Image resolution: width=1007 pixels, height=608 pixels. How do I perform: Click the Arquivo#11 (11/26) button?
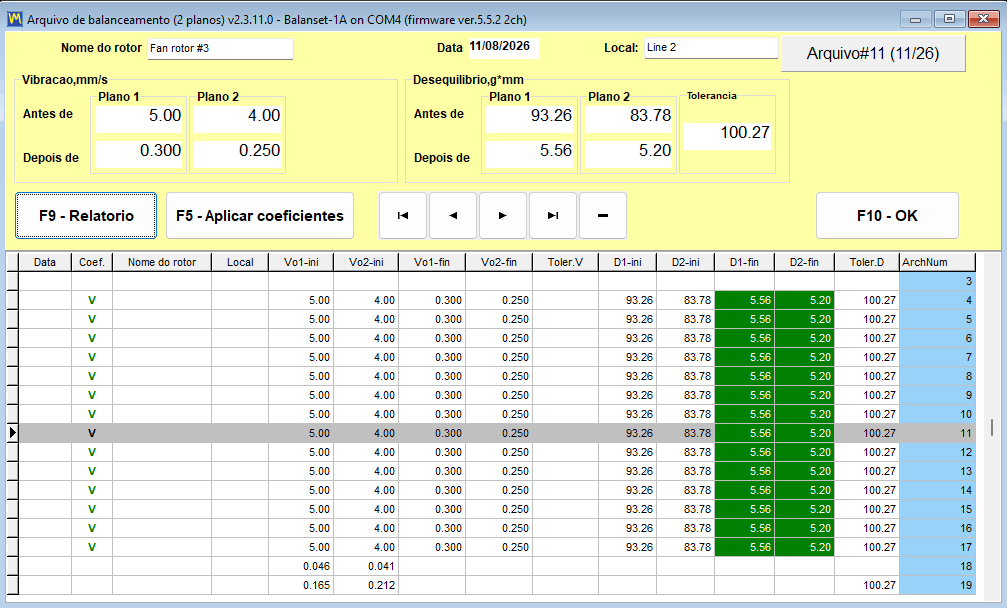pos(873,53)
